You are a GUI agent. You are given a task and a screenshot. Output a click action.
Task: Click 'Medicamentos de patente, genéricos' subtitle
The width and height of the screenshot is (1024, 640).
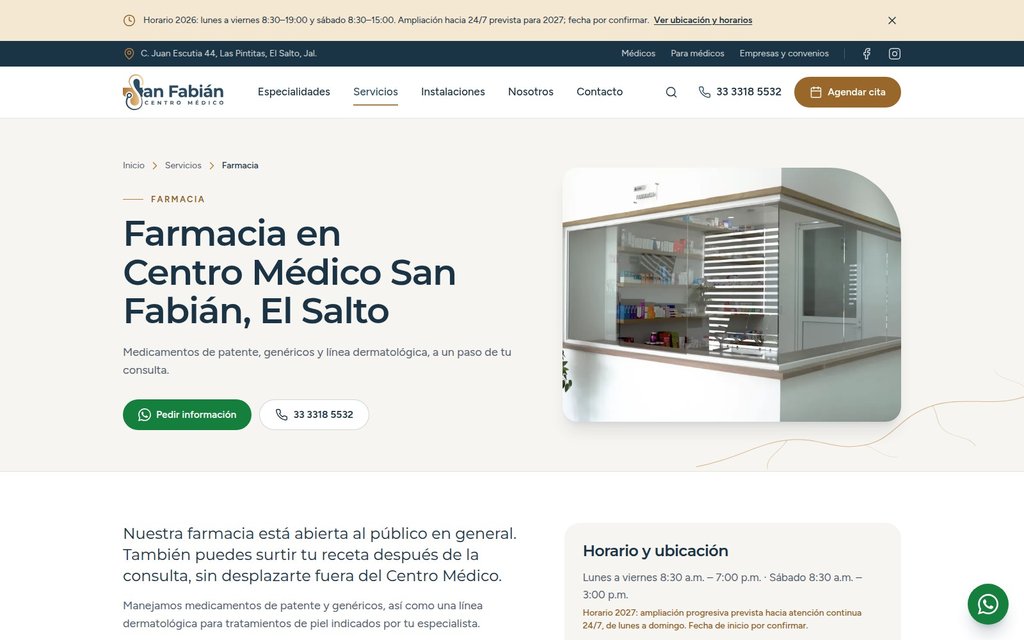[x=317, y=361]
